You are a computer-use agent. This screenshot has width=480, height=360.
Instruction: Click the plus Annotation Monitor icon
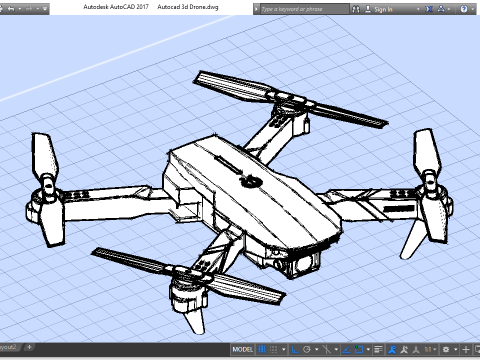coord(466,349)
